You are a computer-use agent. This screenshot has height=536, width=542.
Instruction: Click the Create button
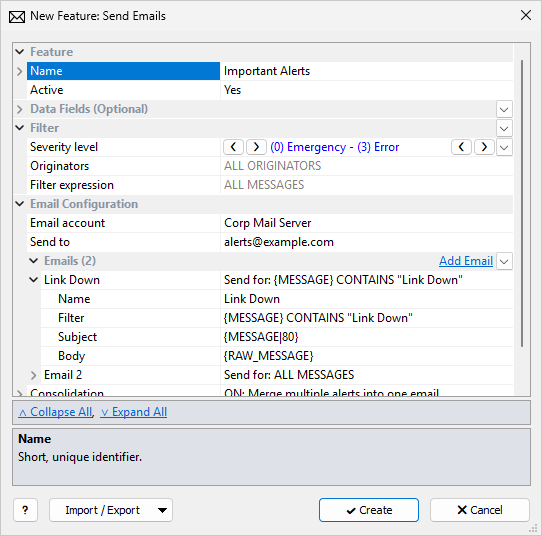click(369, 510)
